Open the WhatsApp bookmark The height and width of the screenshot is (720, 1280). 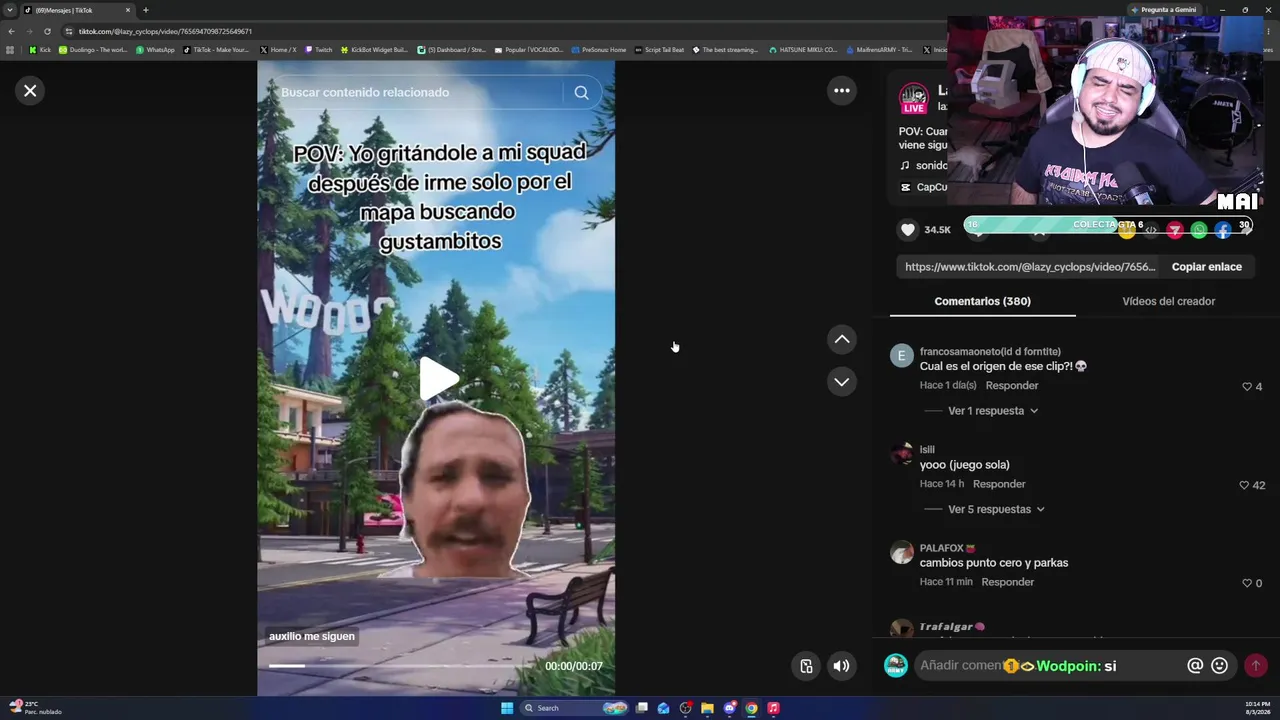pyautogui.click(x=155, y=50)
